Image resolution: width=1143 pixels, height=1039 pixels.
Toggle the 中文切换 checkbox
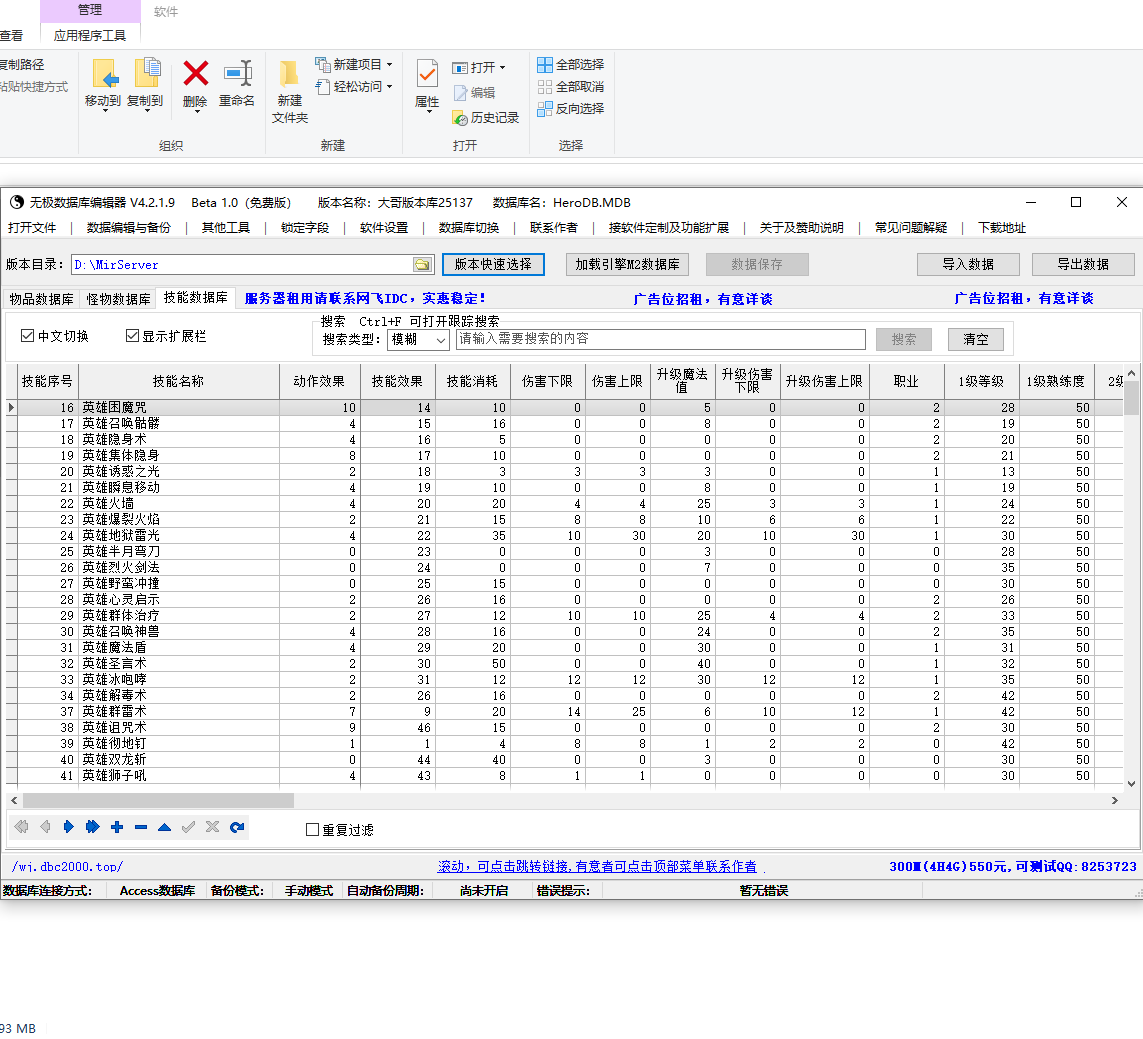27,336
